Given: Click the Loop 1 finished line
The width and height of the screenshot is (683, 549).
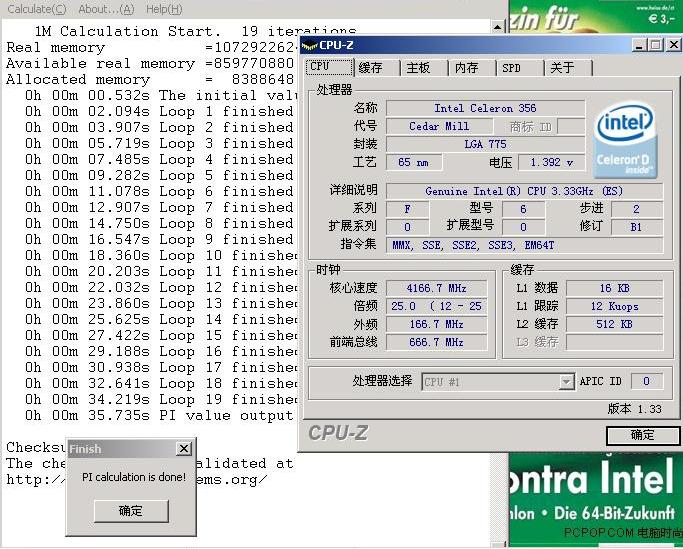Looking at the screenshot, I should pyautogui.click(x=159, y=112).
